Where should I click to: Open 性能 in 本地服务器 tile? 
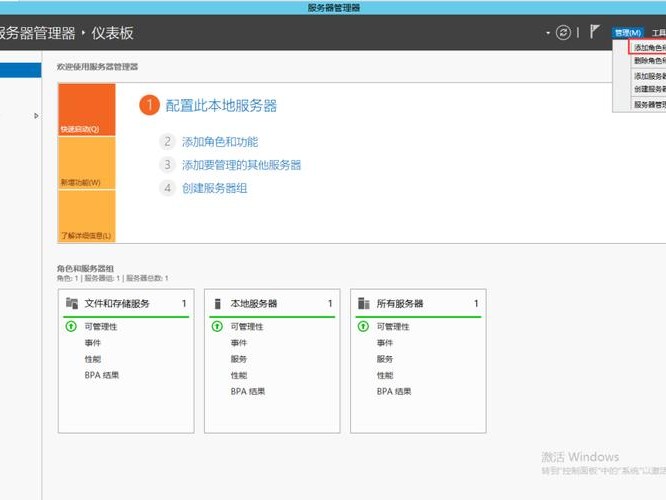coord(239,375)
